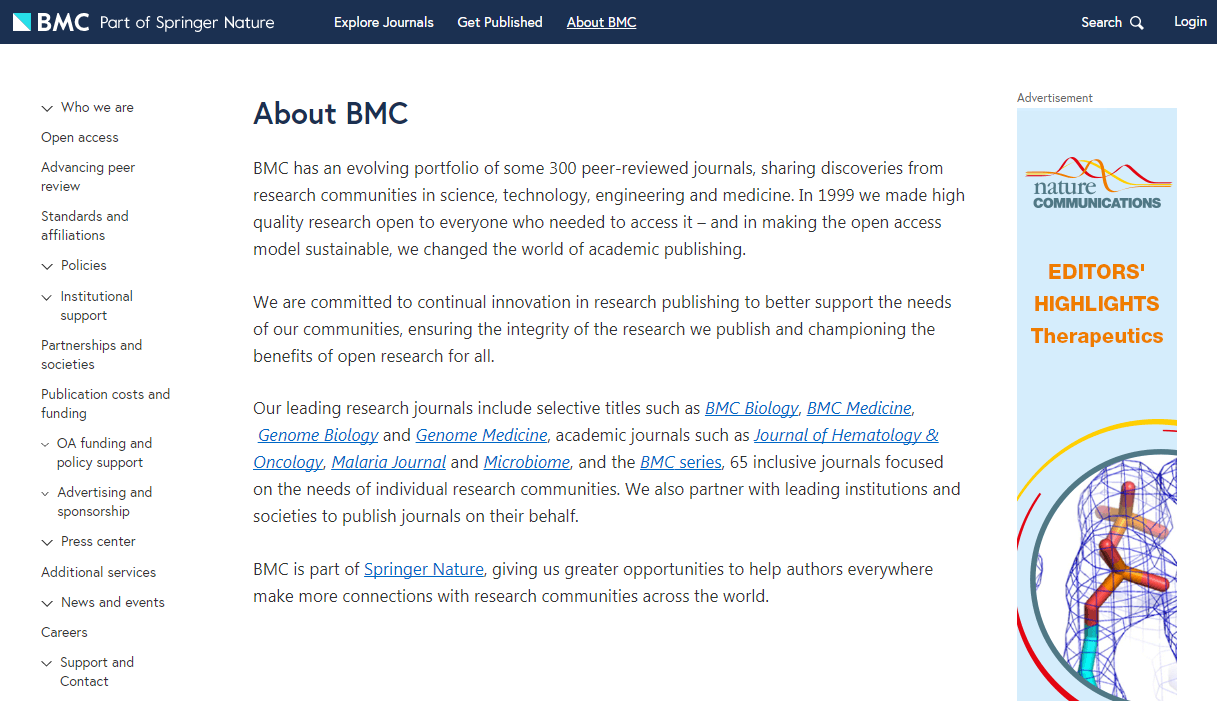Expand the Press center chevron

coord(47,542)
